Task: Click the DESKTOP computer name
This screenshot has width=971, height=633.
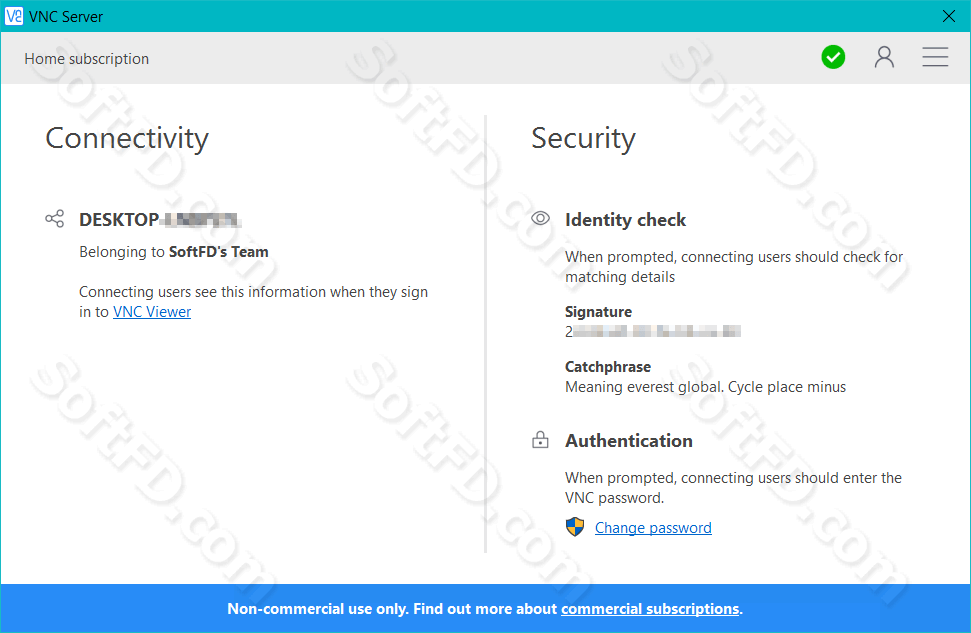Action: tap(160, 220)
